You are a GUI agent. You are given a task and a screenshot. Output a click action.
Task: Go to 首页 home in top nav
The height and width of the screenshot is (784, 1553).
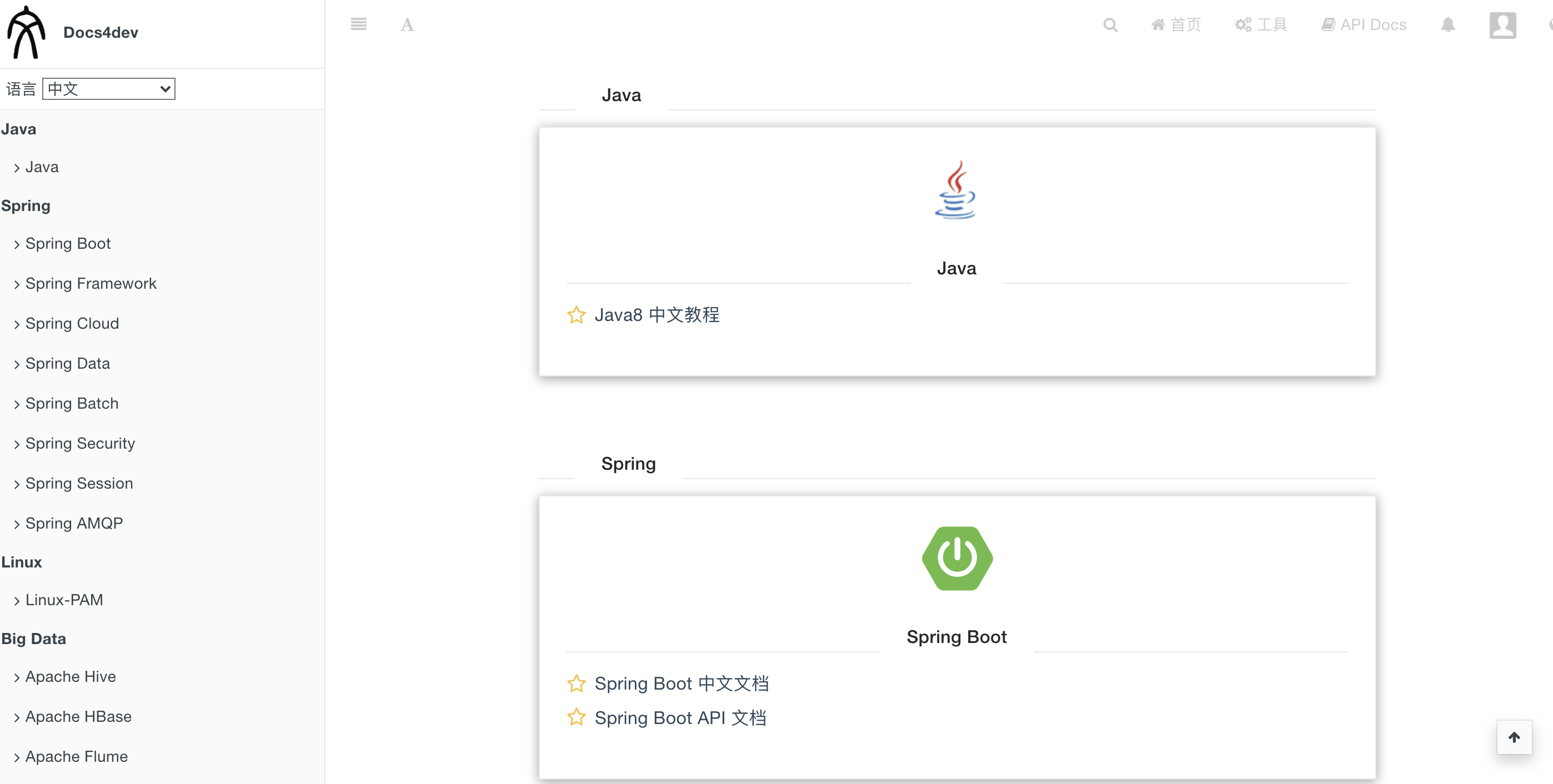(x=1176, y=24)
